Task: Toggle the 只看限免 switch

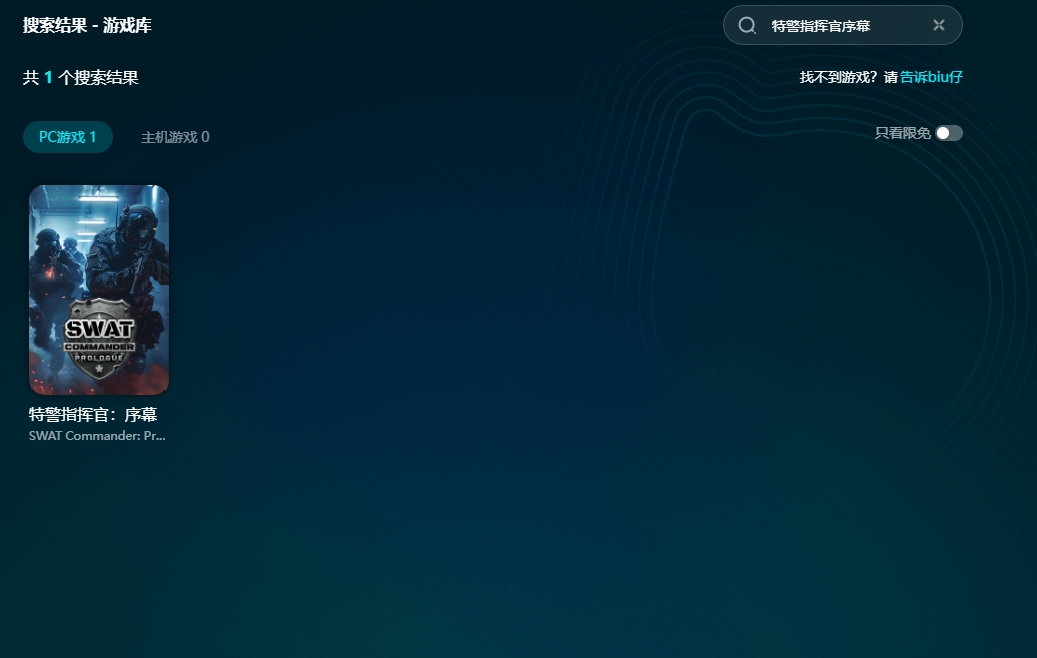Action: tap(948, 133)
